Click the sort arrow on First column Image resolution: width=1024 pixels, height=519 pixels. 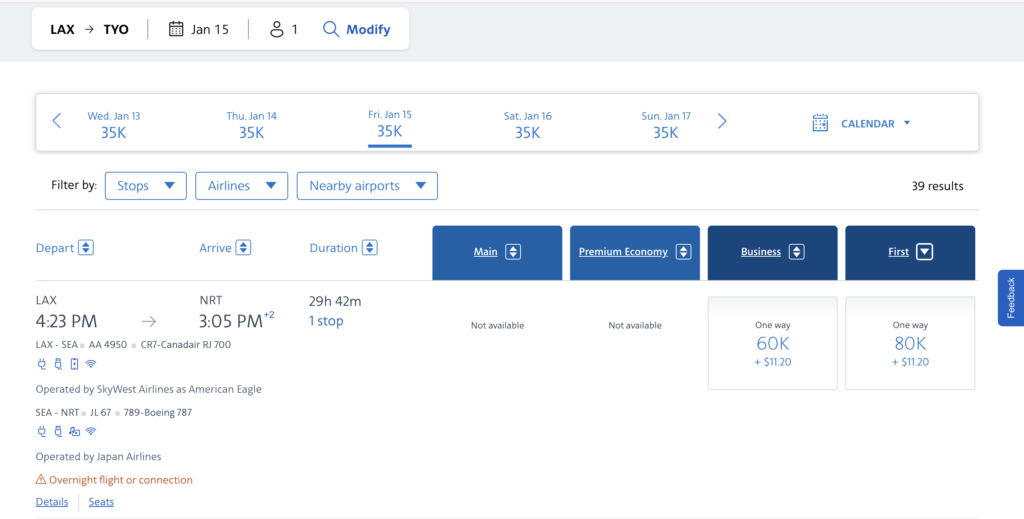point(924,252)
